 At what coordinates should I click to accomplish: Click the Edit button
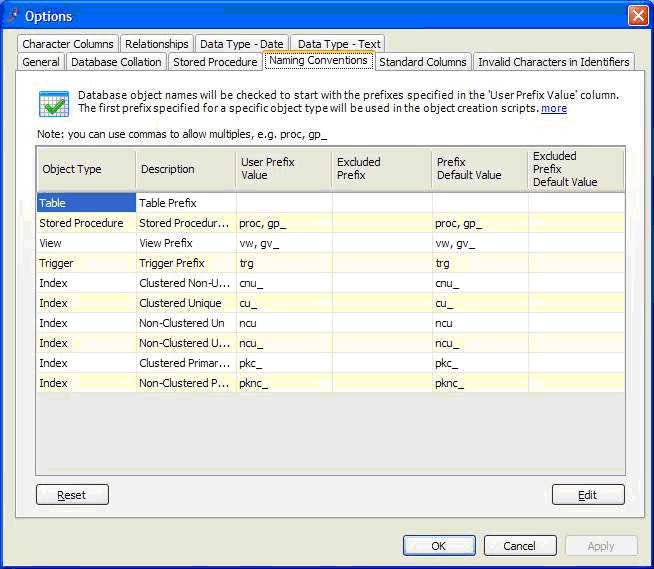pos(588,495)
